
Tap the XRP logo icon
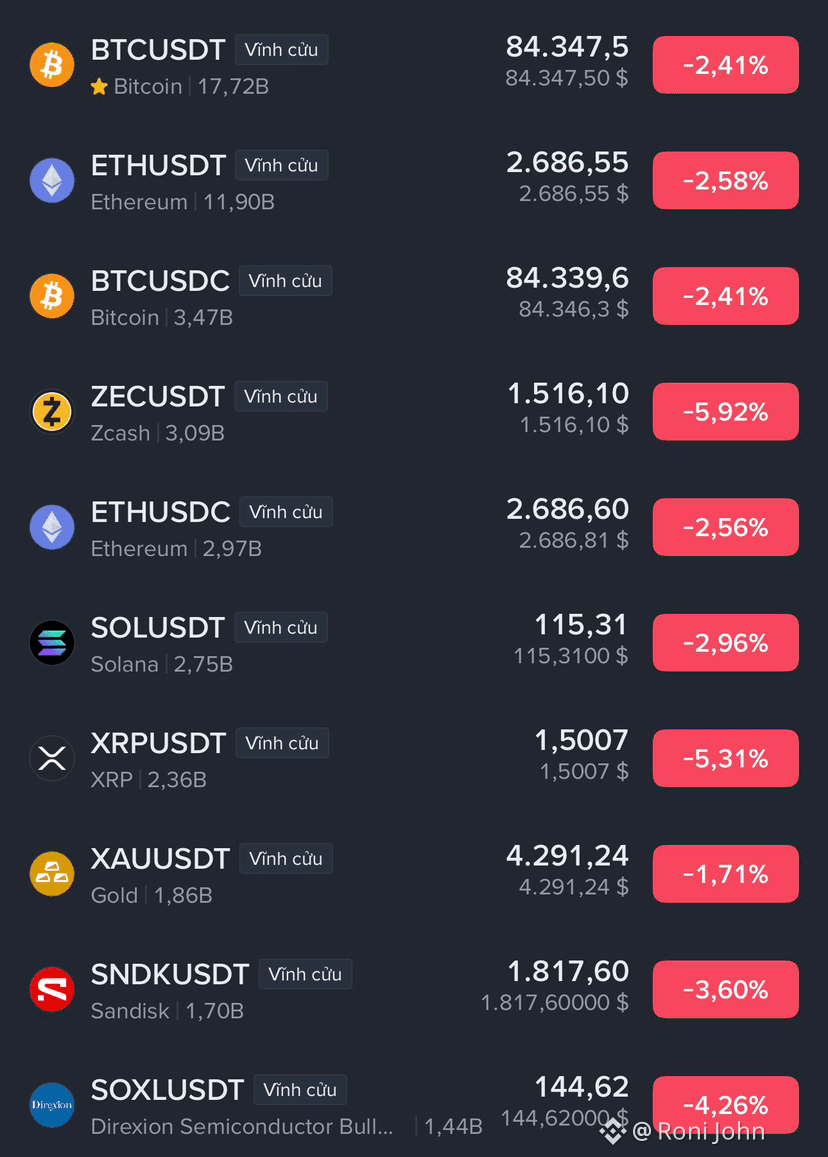pyautogui.click(x=52, y=759)
